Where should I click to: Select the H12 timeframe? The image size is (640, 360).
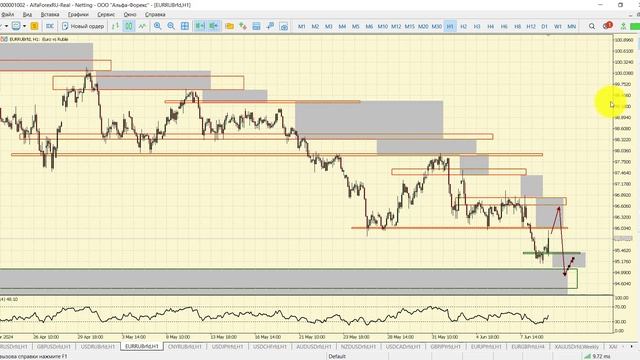point(531,27)
